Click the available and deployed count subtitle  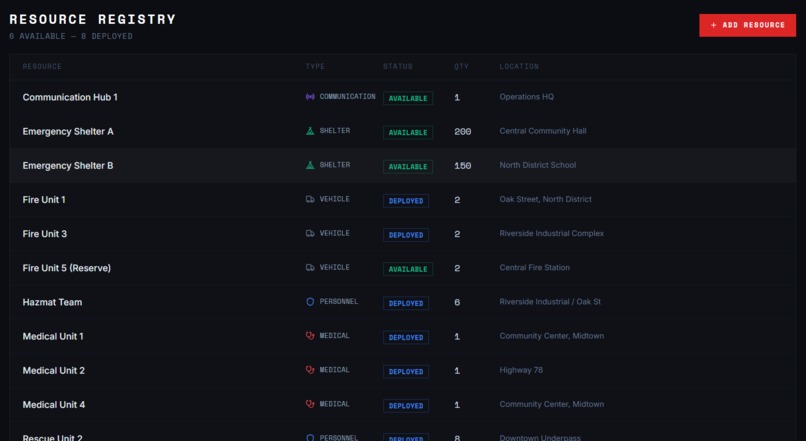click(71, 36)
